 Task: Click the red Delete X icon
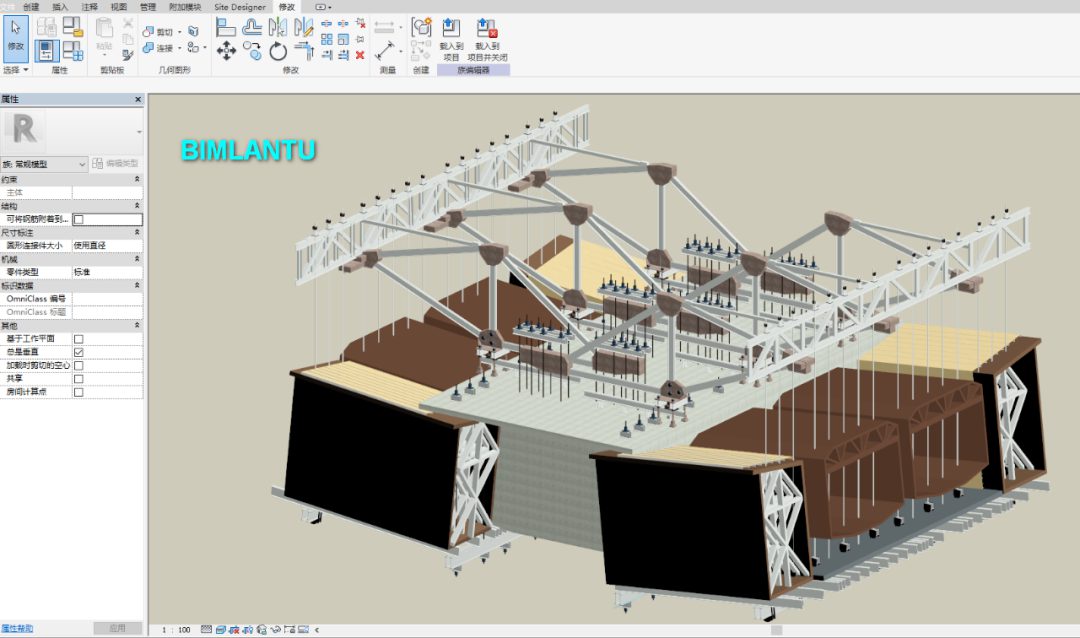(x=360, y=54)
